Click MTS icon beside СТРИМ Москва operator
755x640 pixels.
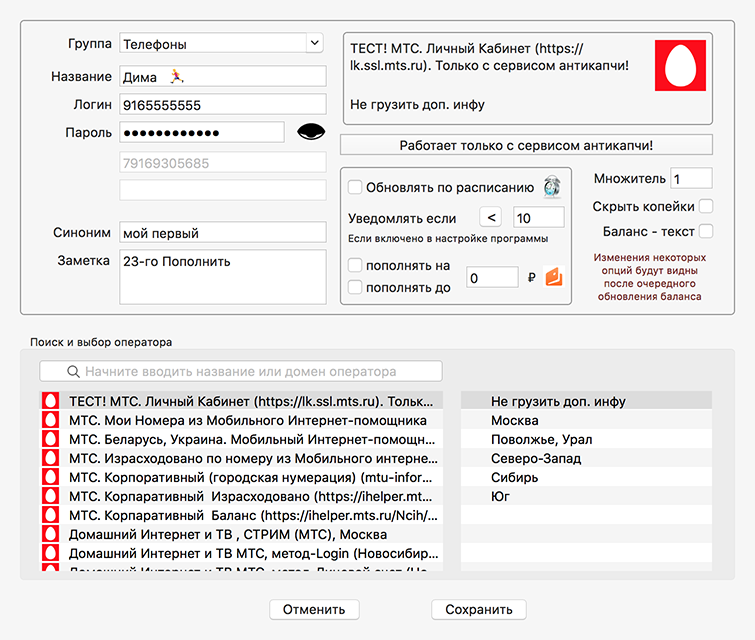tap(49, 534)
